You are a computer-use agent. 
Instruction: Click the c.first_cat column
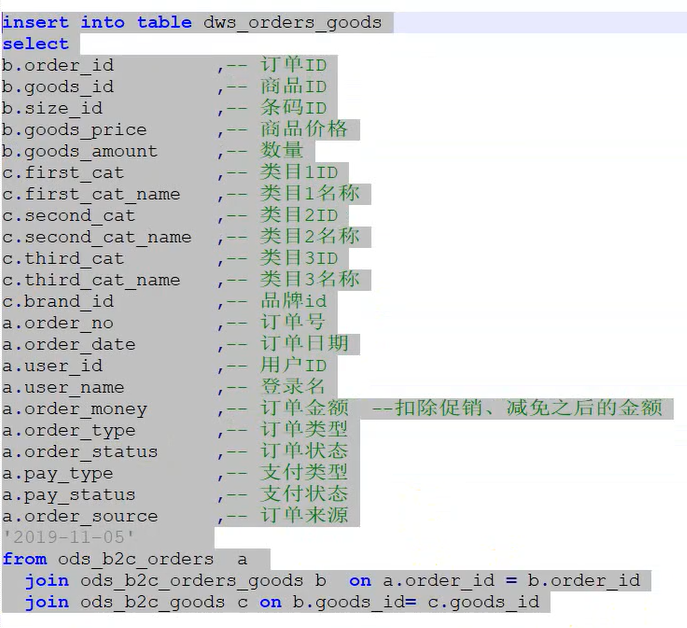(x=63, y=173)
